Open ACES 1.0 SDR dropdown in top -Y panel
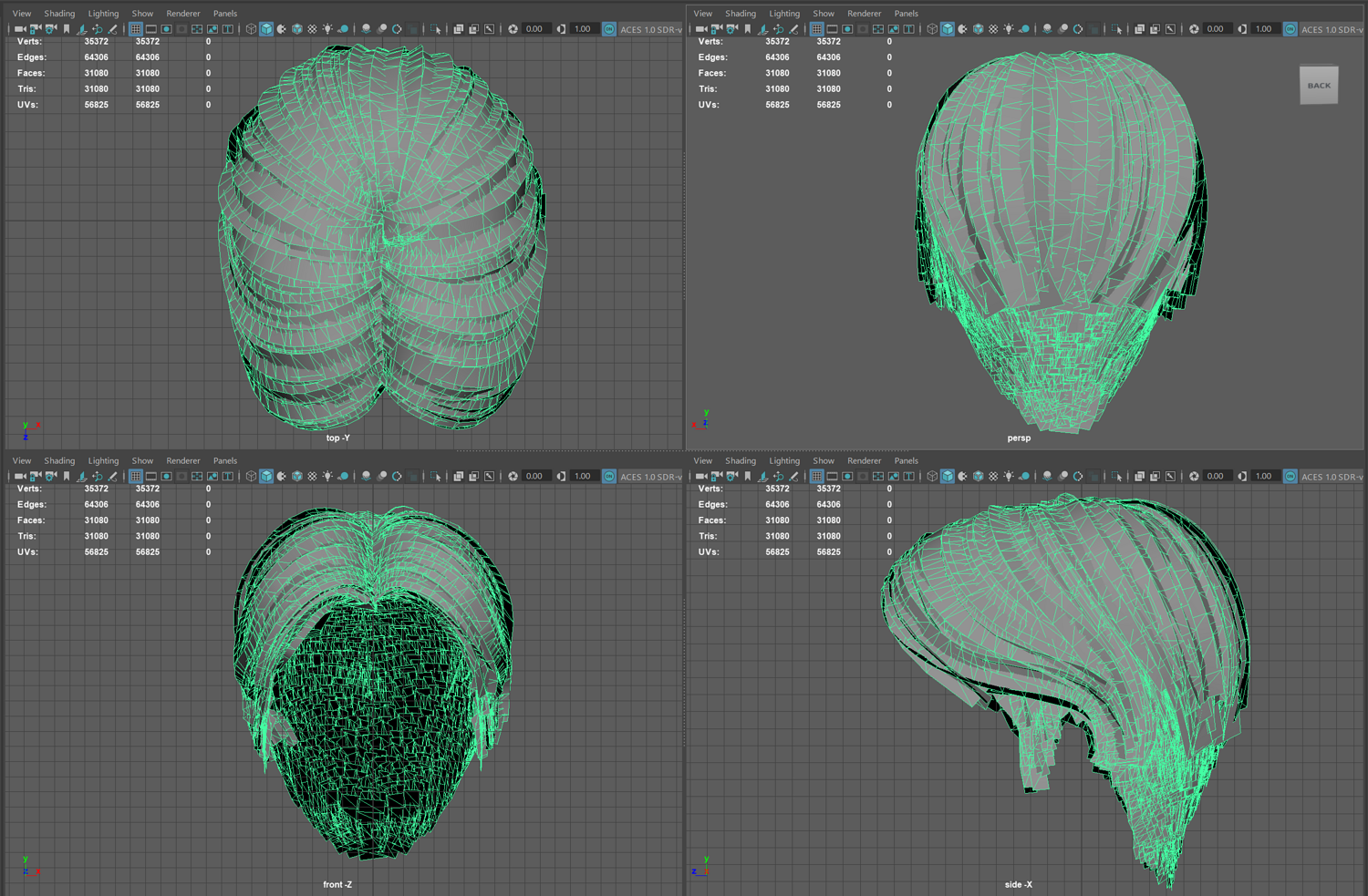The height and width of the screenshot is (896, 1368). [650, 29]
